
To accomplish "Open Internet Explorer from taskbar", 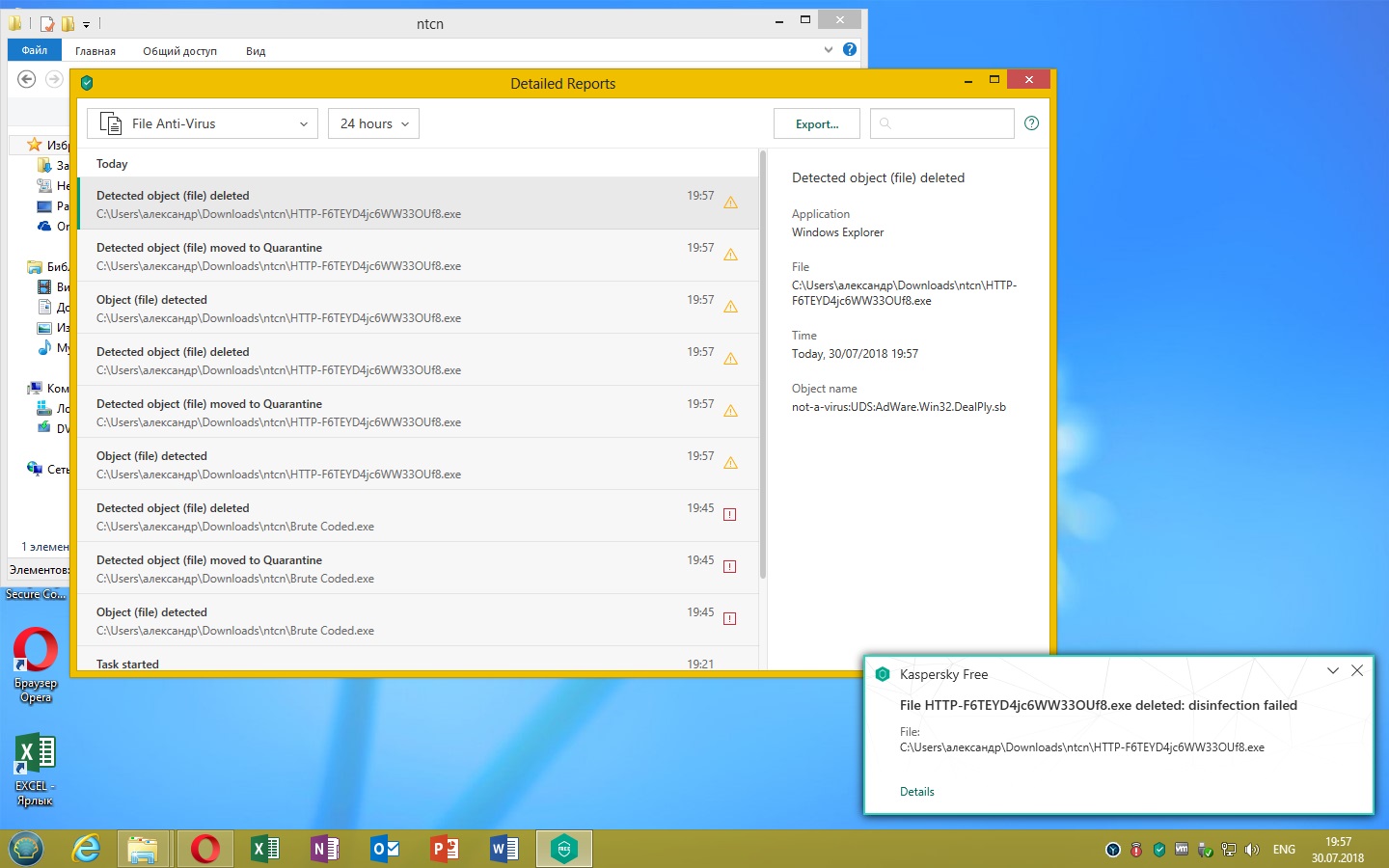I will pos(87,849).
